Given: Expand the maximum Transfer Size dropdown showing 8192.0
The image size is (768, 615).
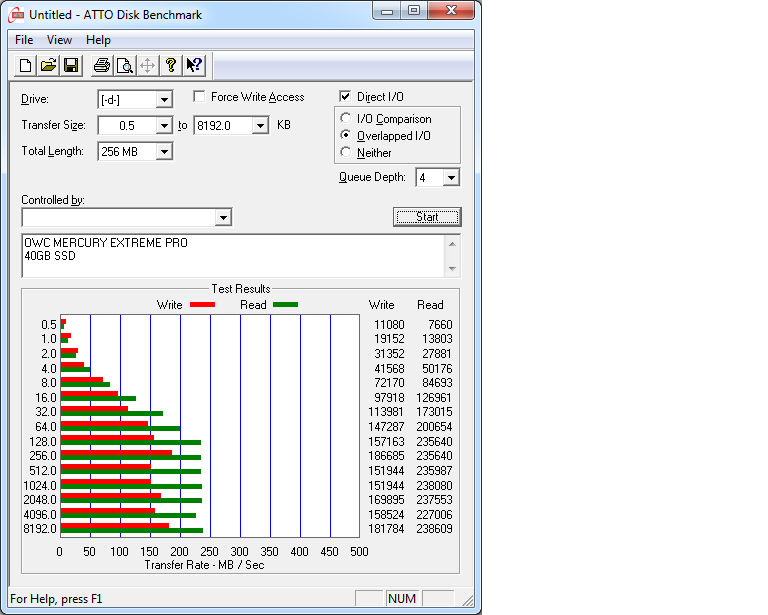Looking at the screenshot, I should pos(260,126).
